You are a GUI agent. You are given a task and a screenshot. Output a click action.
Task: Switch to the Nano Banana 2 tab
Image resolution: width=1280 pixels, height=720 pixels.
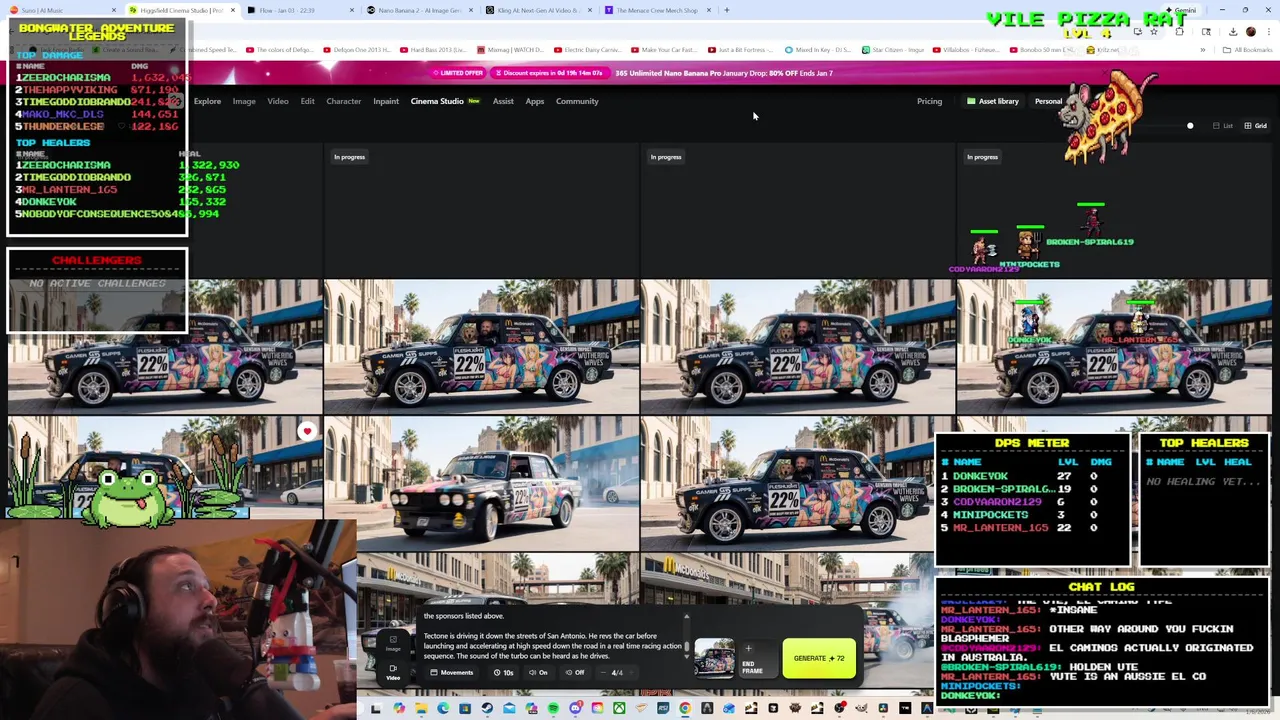point(420,10)
